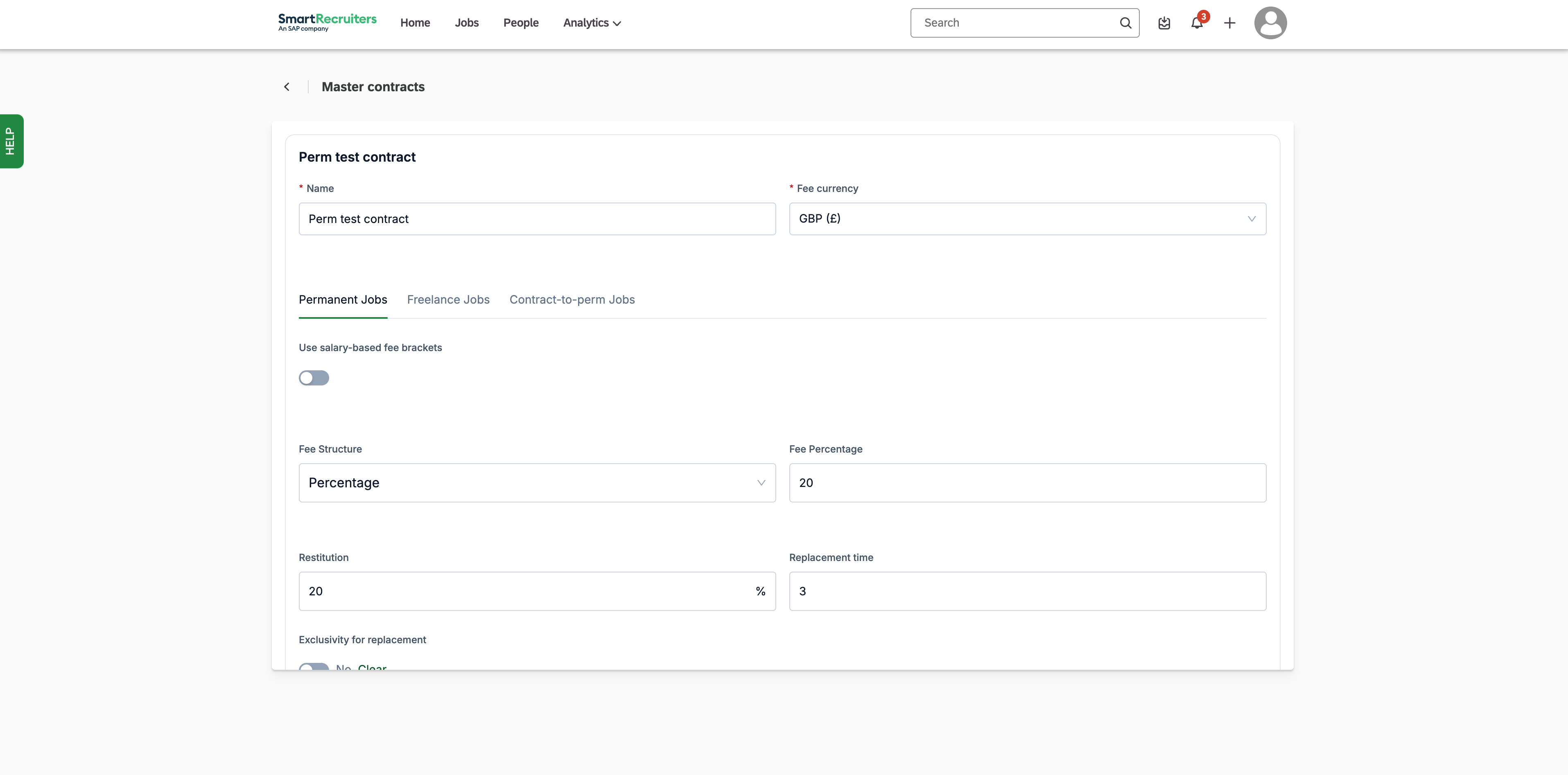Switch to the Freelance Jobs tab
Image resolution: width=1568 pixels, height=775 pixels.
click(448, 300)
